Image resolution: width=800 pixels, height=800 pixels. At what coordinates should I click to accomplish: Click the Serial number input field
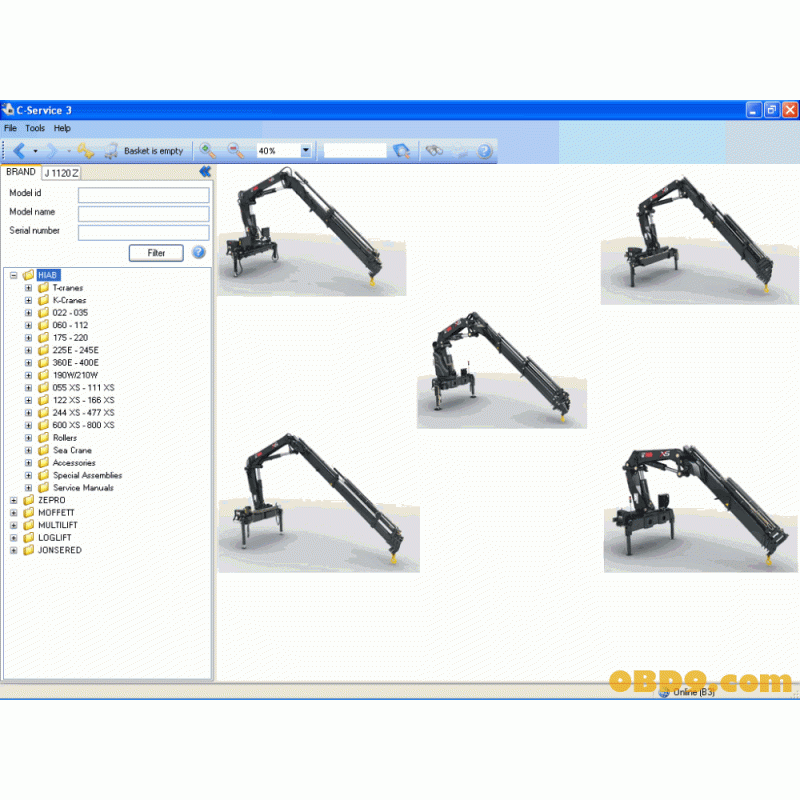pos(143,233)
